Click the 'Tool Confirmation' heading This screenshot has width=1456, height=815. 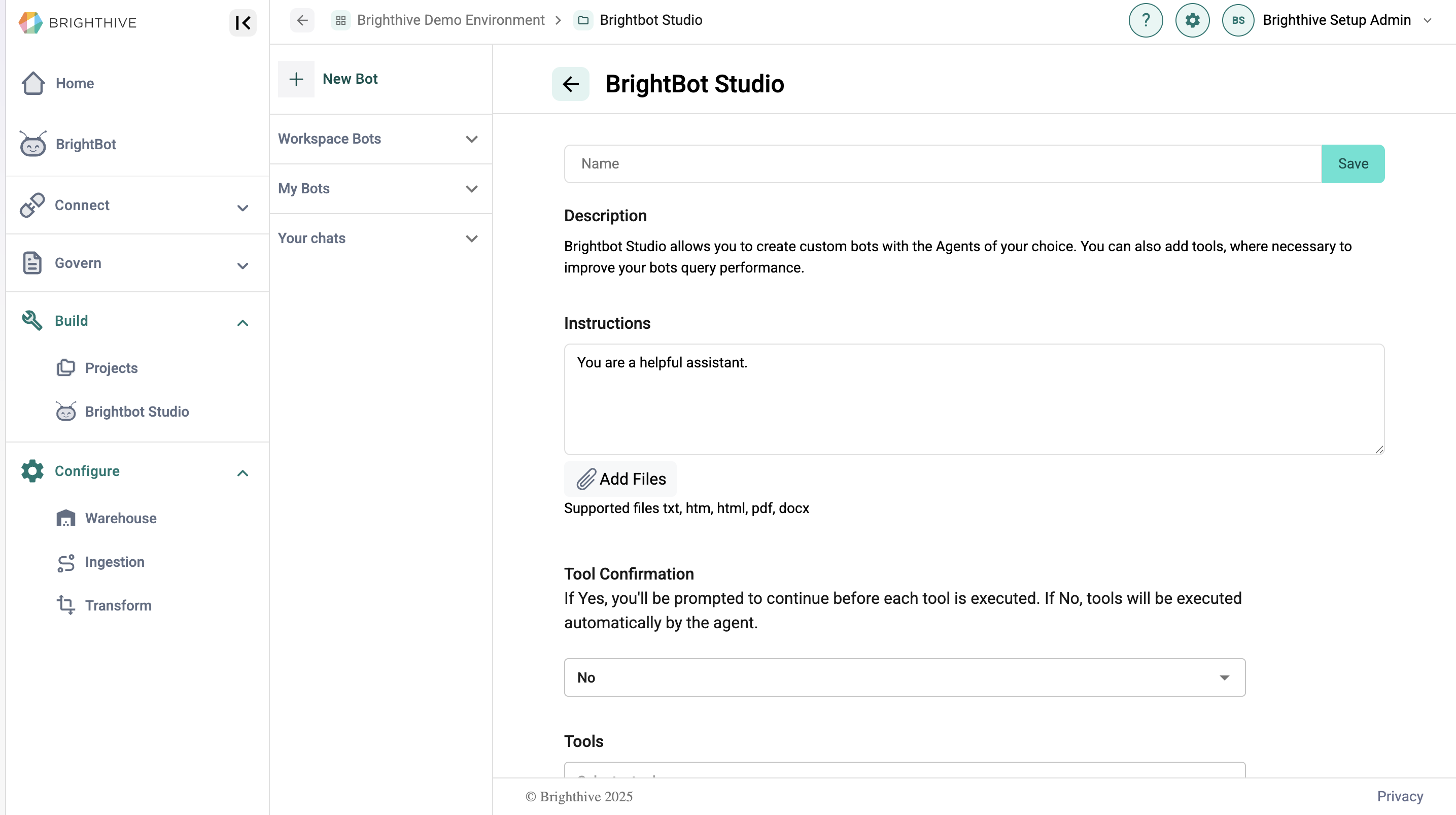[629, 574]
